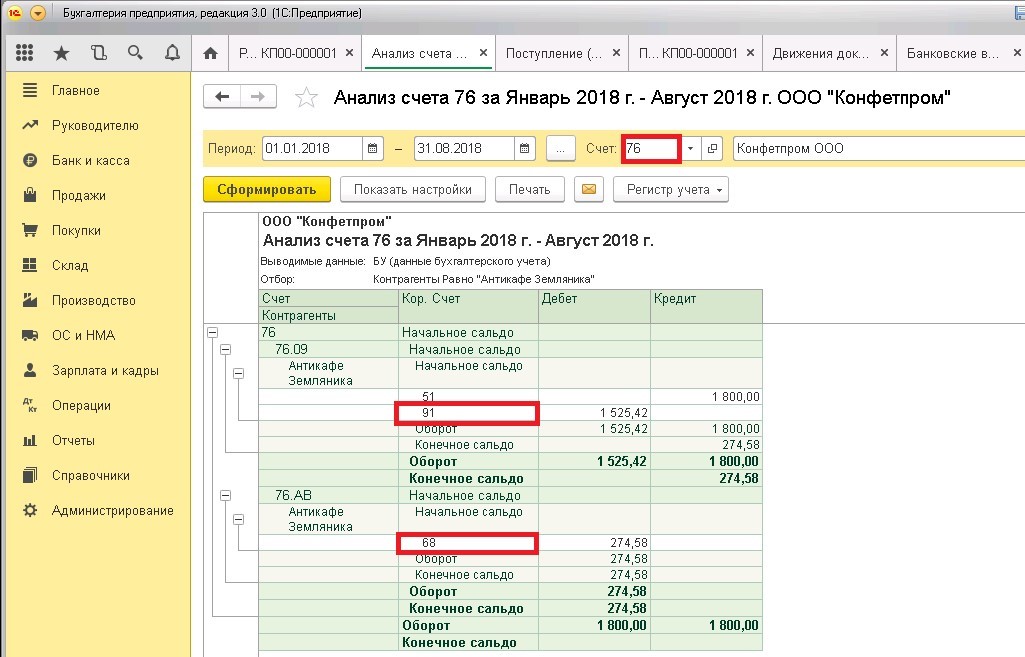
Task: Collapse Антикафе Земляника under 76.09
Action: click(239, 373)
